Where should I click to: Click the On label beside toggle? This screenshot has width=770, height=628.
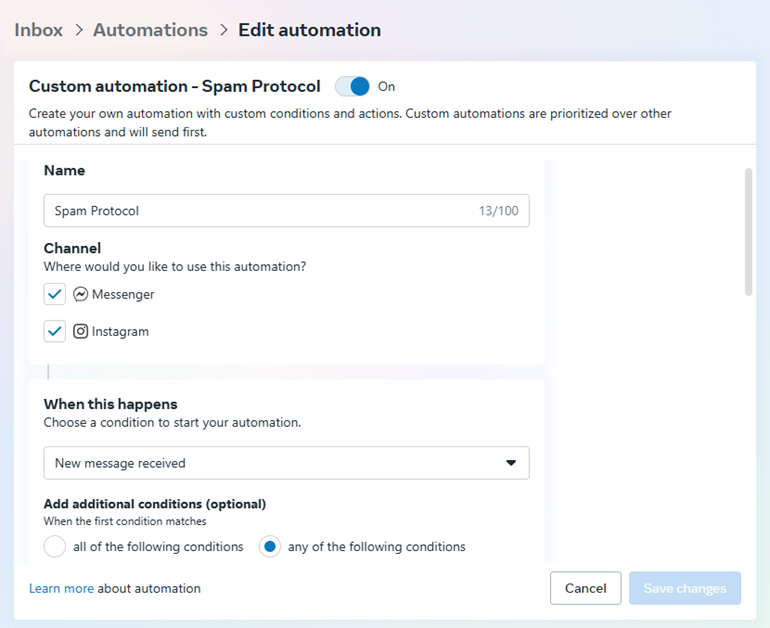386,86
